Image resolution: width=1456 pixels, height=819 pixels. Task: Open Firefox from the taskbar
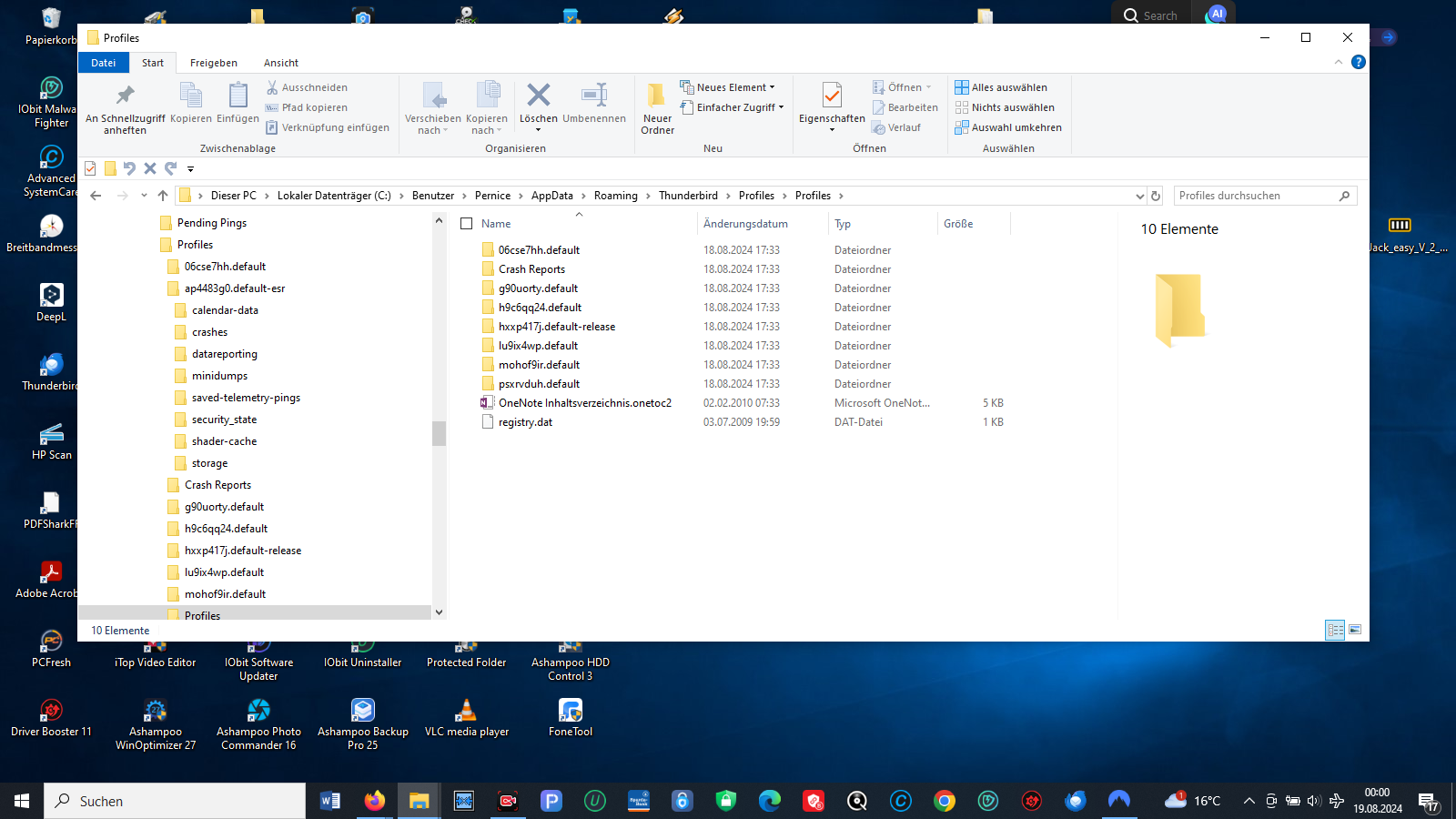375,801
